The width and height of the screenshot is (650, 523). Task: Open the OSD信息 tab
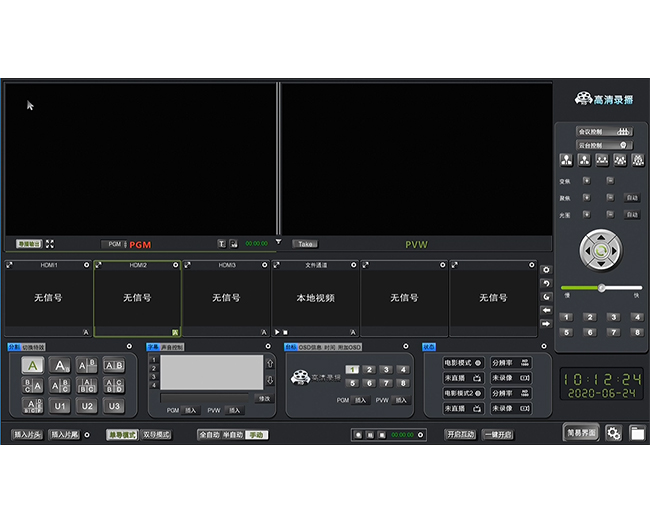(x=310, y=347)
